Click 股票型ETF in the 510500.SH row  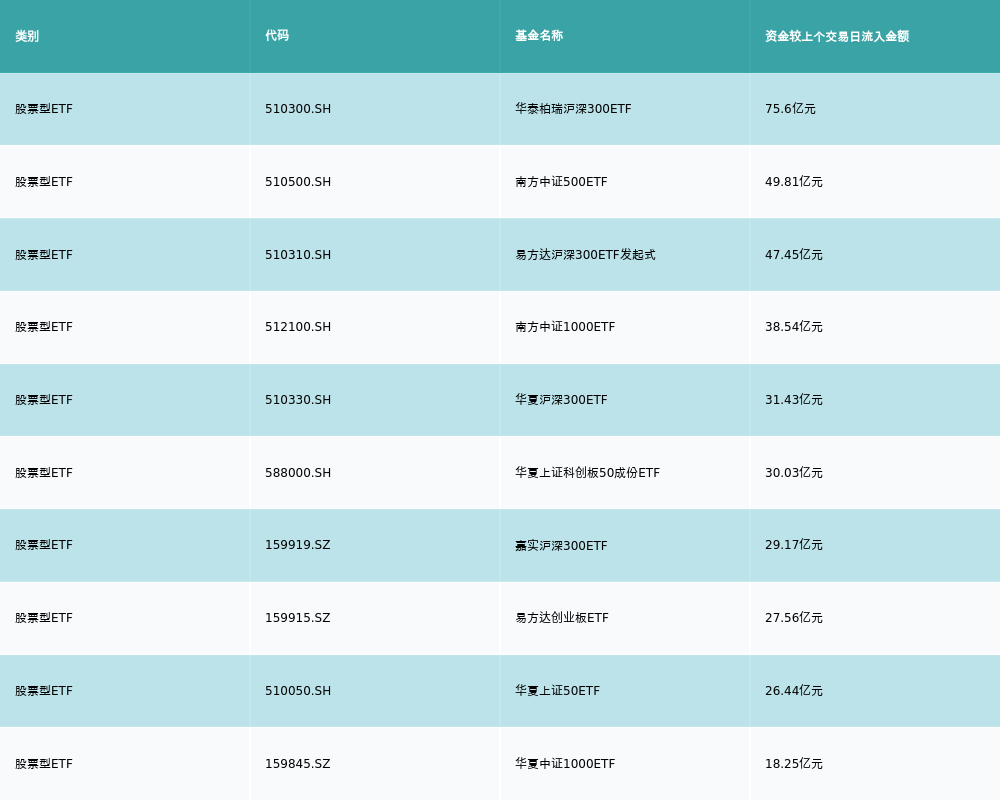[x=44, y=182]
